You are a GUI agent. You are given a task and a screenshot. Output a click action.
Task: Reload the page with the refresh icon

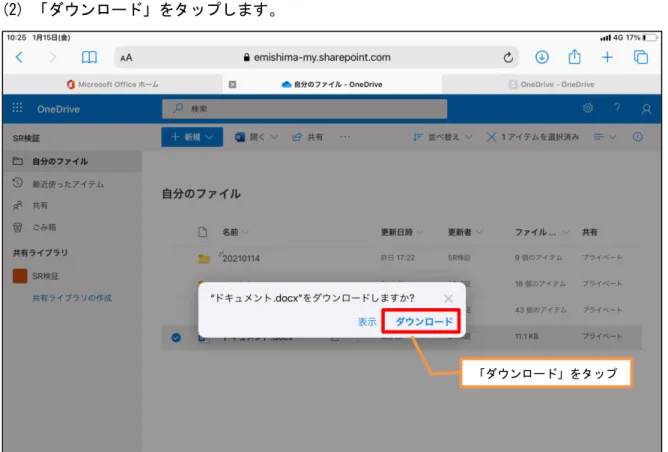[508, 57]
